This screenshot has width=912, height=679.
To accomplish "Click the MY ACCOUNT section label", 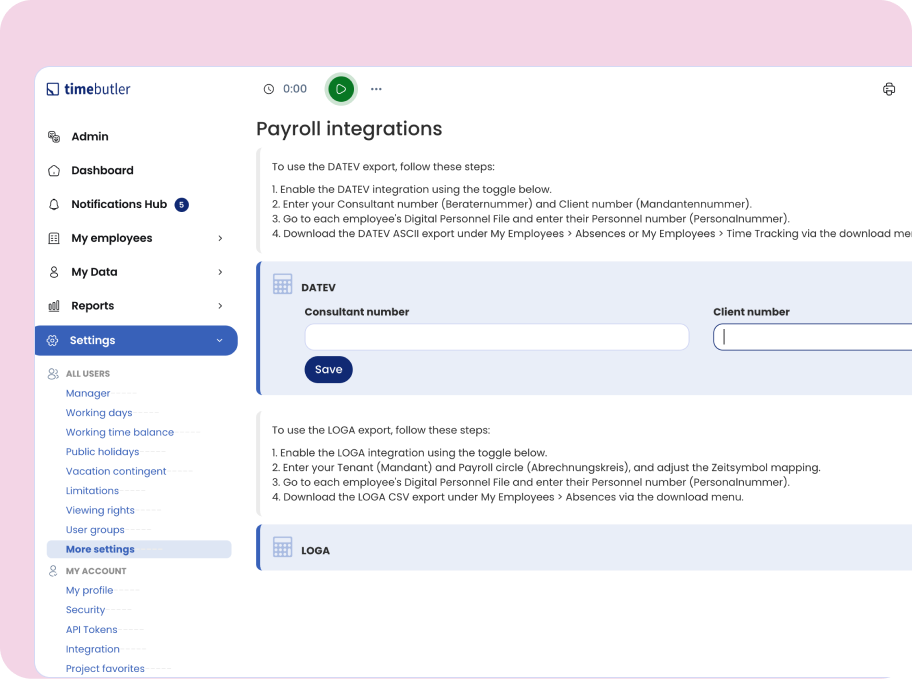I will tap(96, 571).
